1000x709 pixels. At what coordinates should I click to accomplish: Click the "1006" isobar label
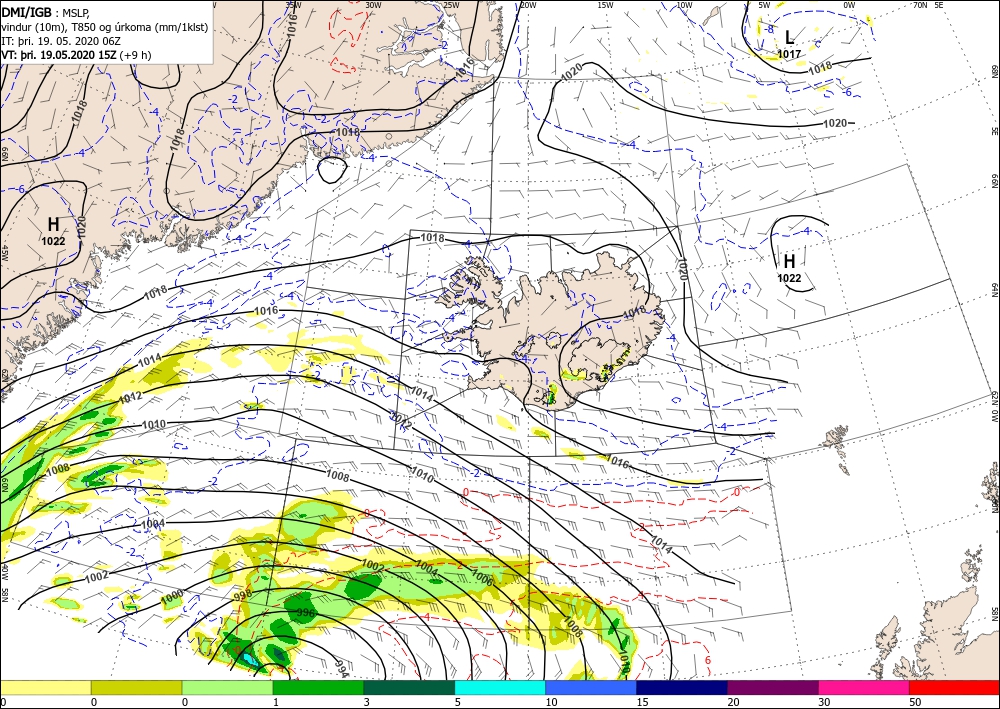482,577
